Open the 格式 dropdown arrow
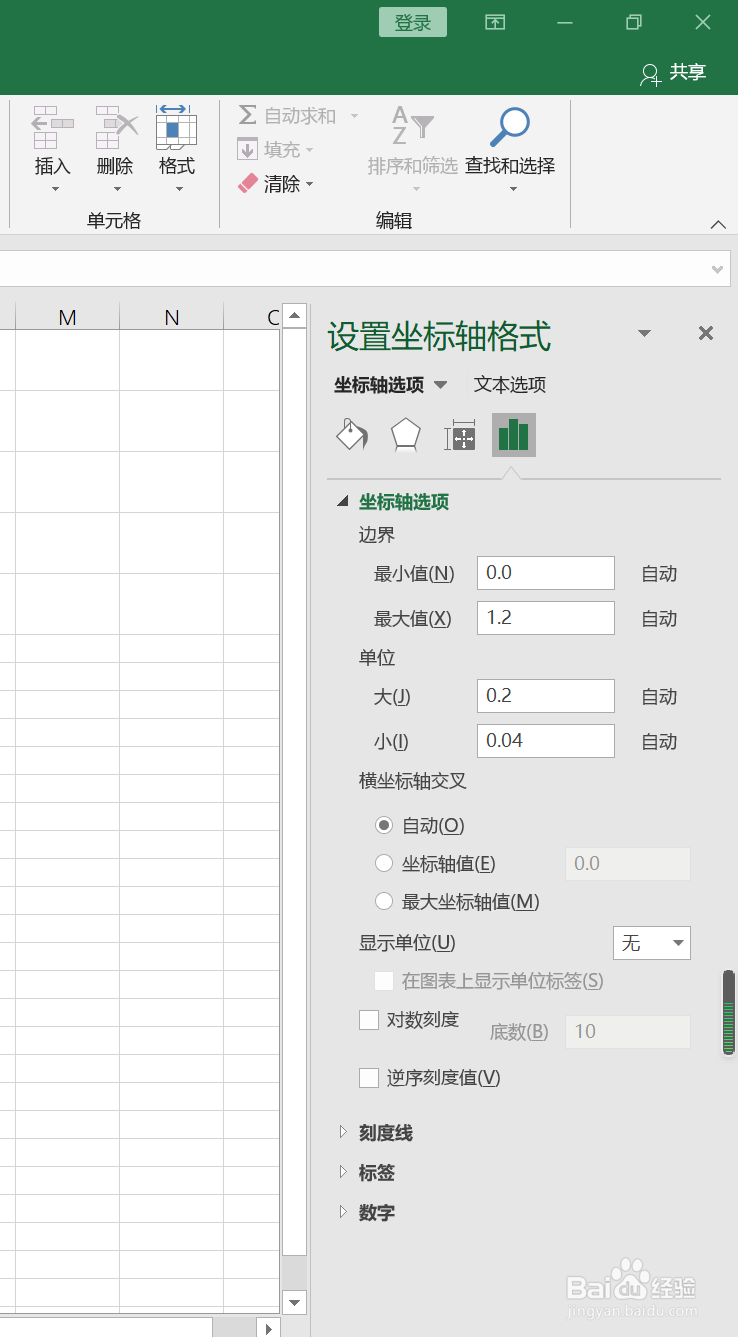The image size is (738, 1337). tap(177, 189)
